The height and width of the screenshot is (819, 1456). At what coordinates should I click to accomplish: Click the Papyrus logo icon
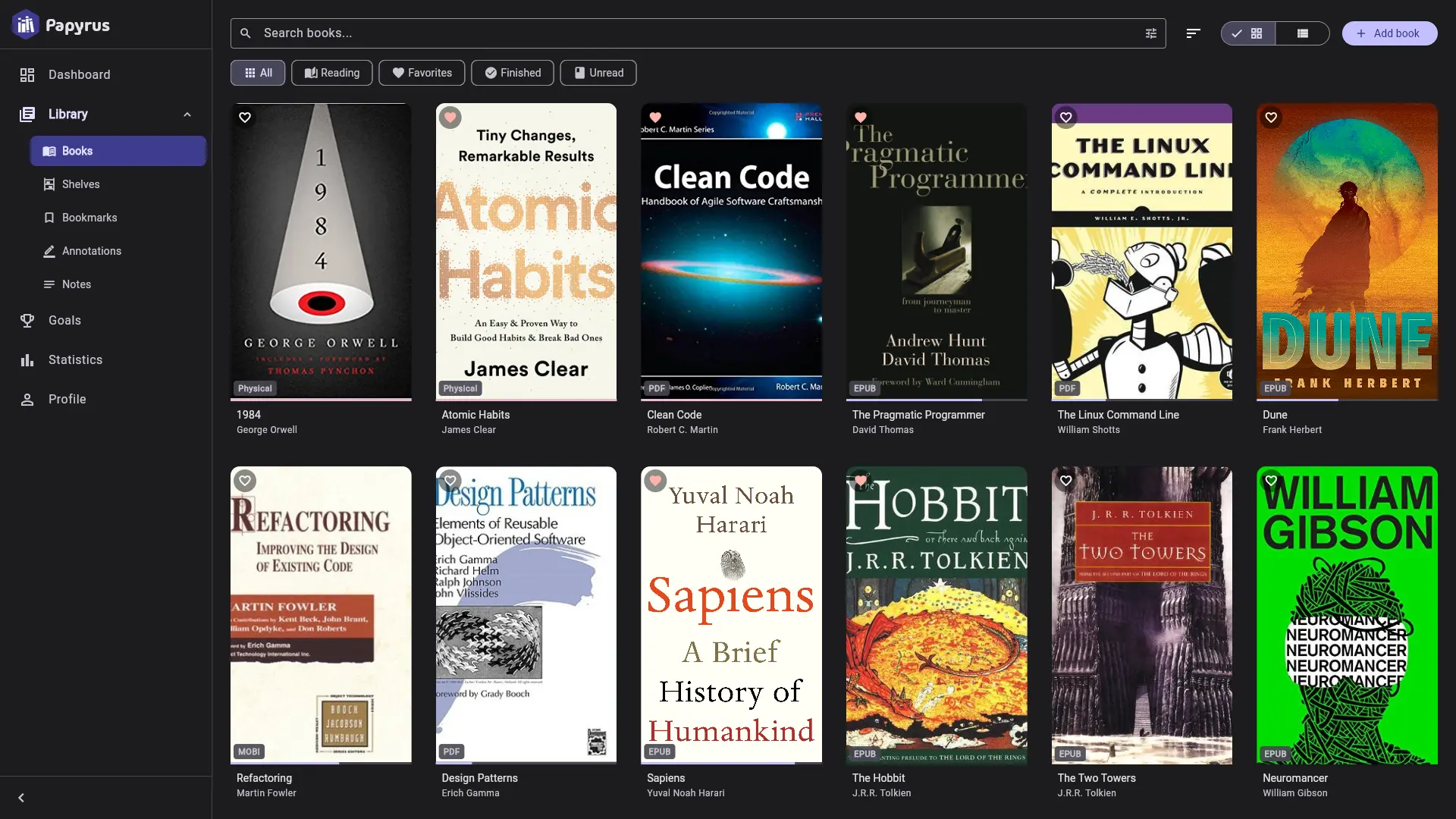tap(25, 25)
